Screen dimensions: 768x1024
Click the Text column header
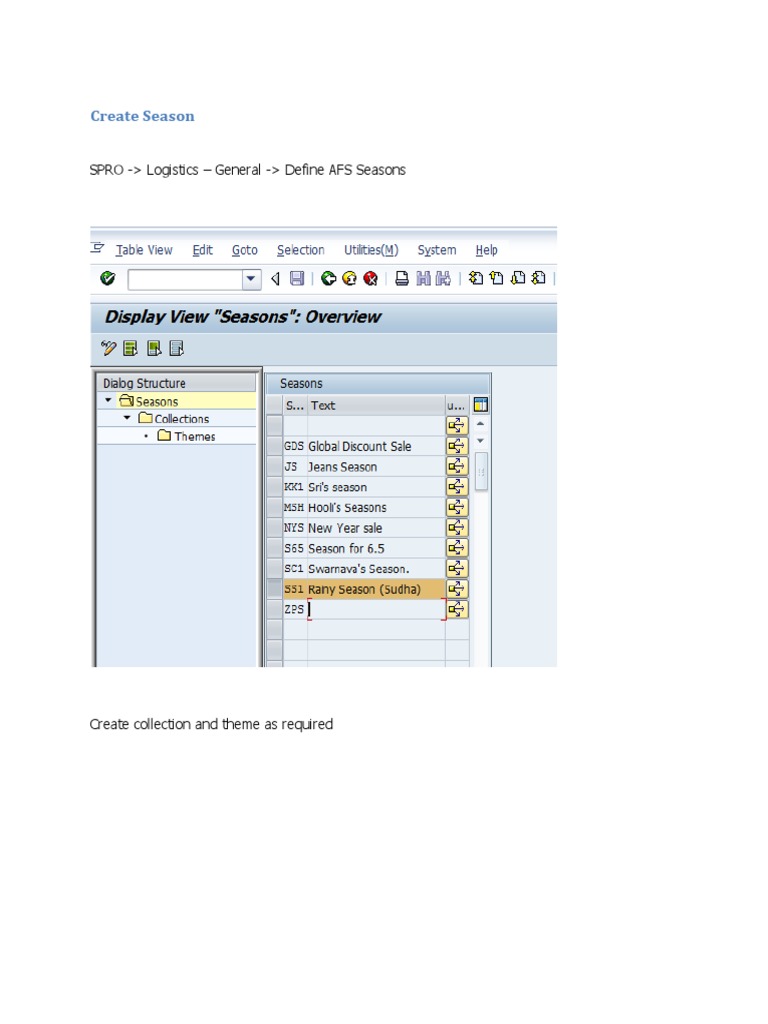376,406
